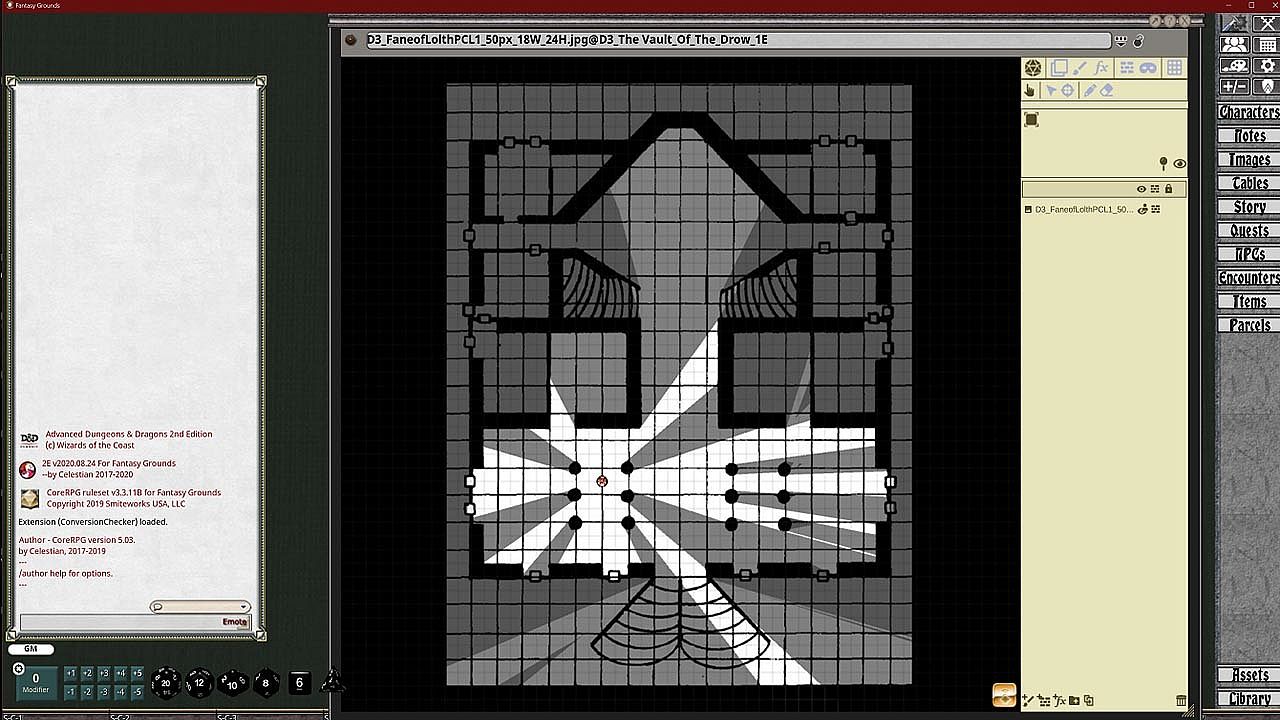Open the Library sidebar button
Image resolution: width=1280 pixels, height=720 pixels.
click(1248, 699)
